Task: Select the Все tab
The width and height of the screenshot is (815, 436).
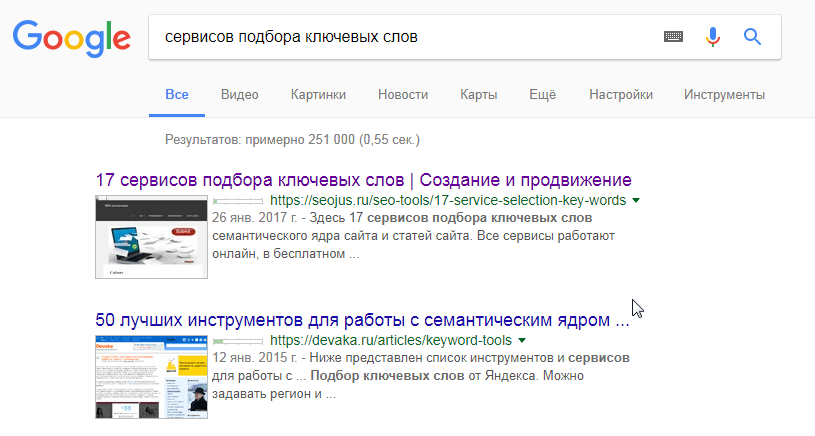Action: click(177, 95)
